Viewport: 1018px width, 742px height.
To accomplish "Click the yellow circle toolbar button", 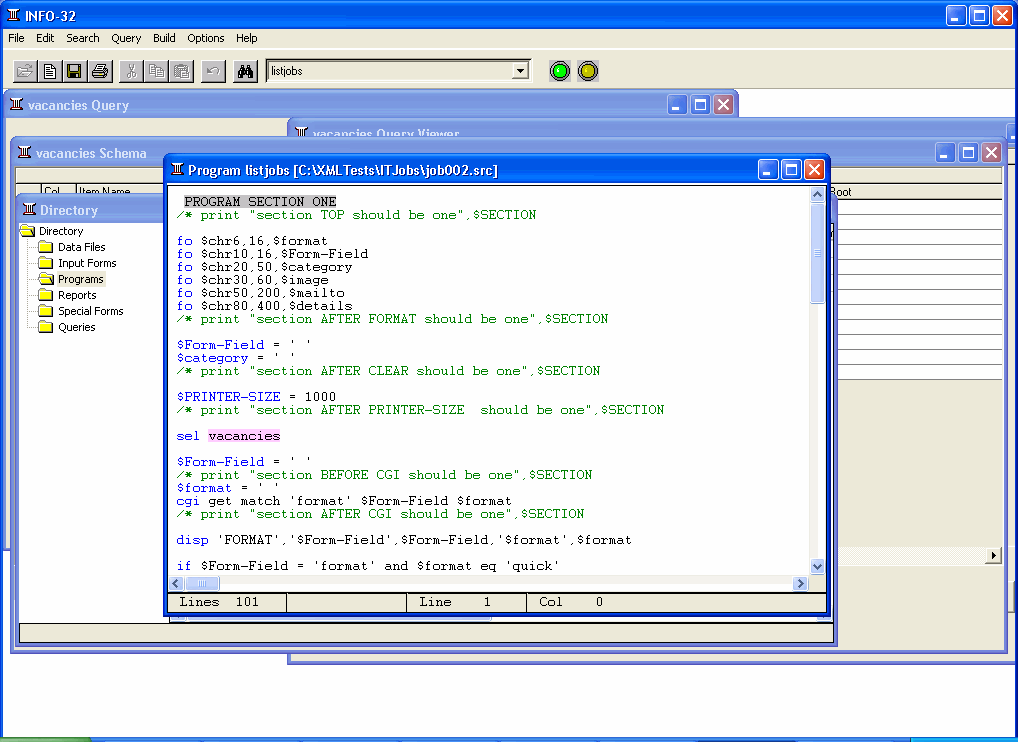I will (x=588, y=71).
